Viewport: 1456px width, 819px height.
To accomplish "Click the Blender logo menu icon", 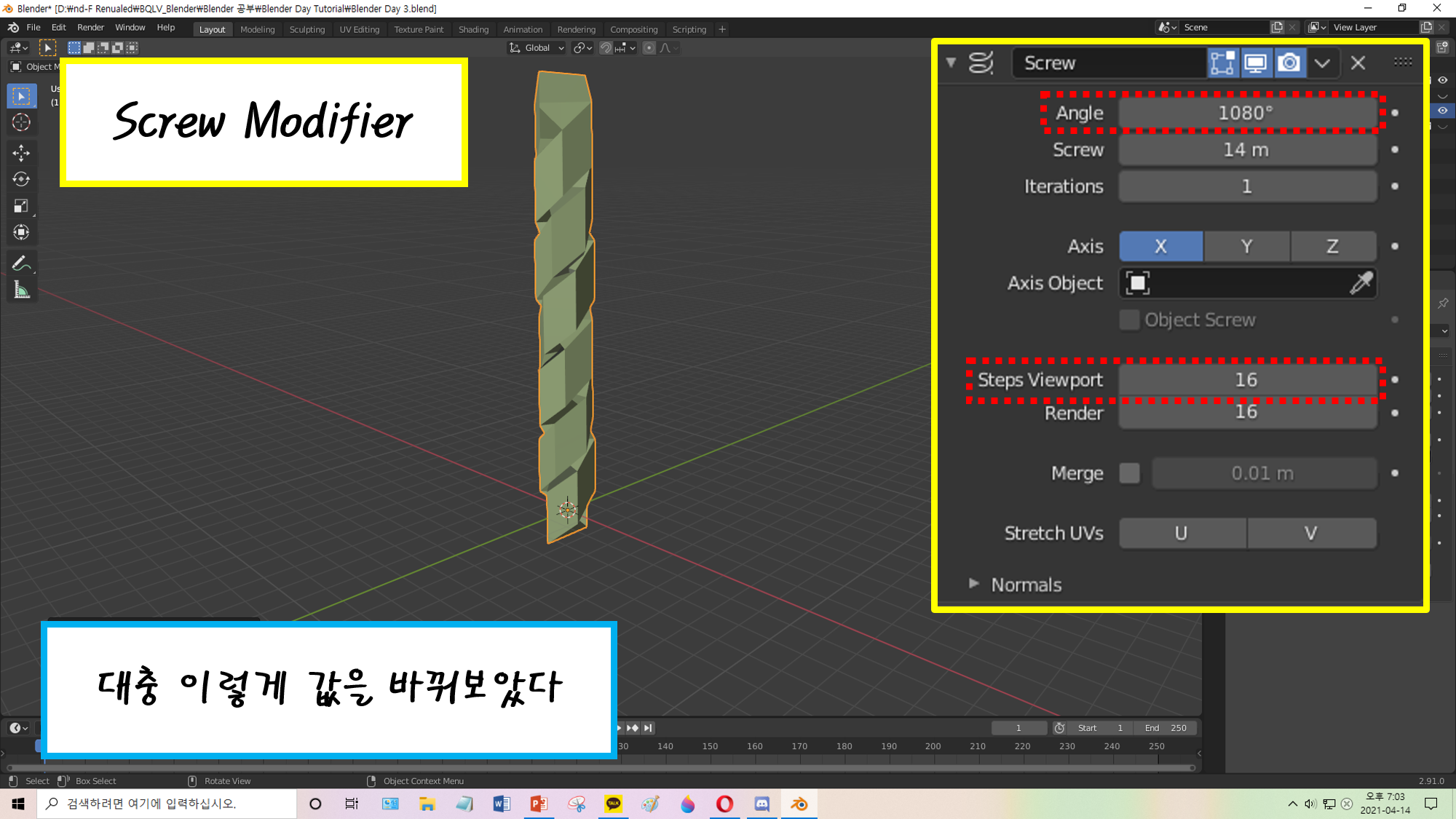I will click(13, 28).
